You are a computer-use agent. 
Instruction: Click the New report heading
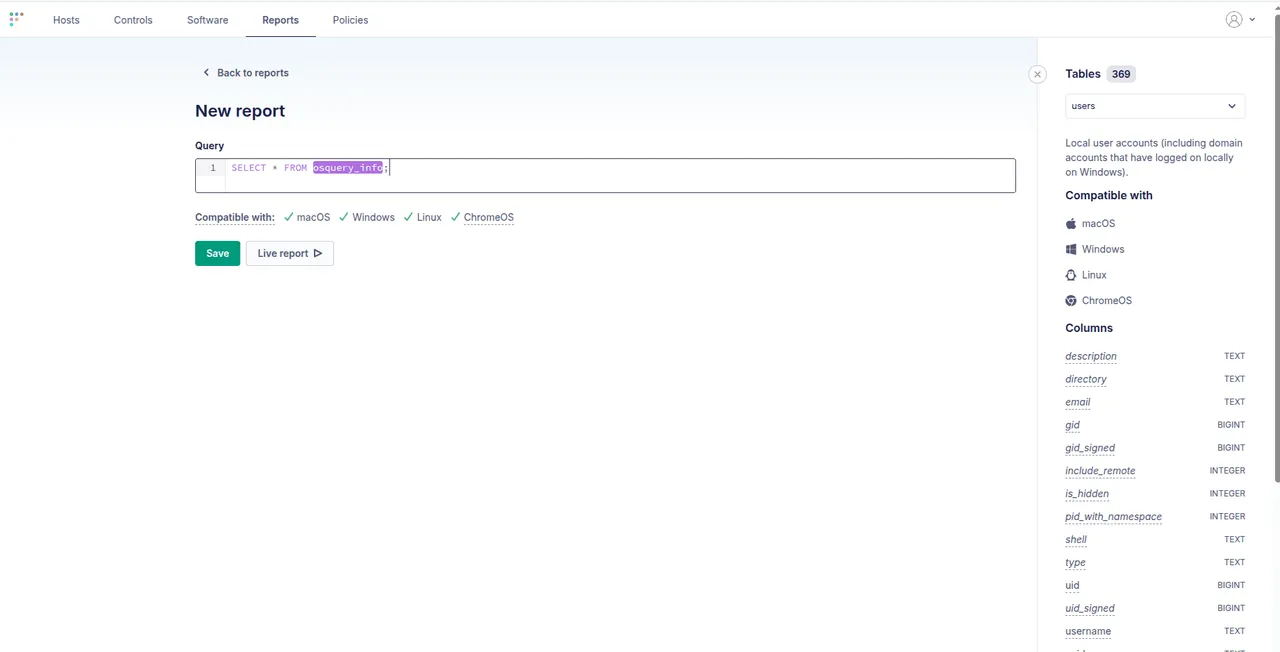240,111
